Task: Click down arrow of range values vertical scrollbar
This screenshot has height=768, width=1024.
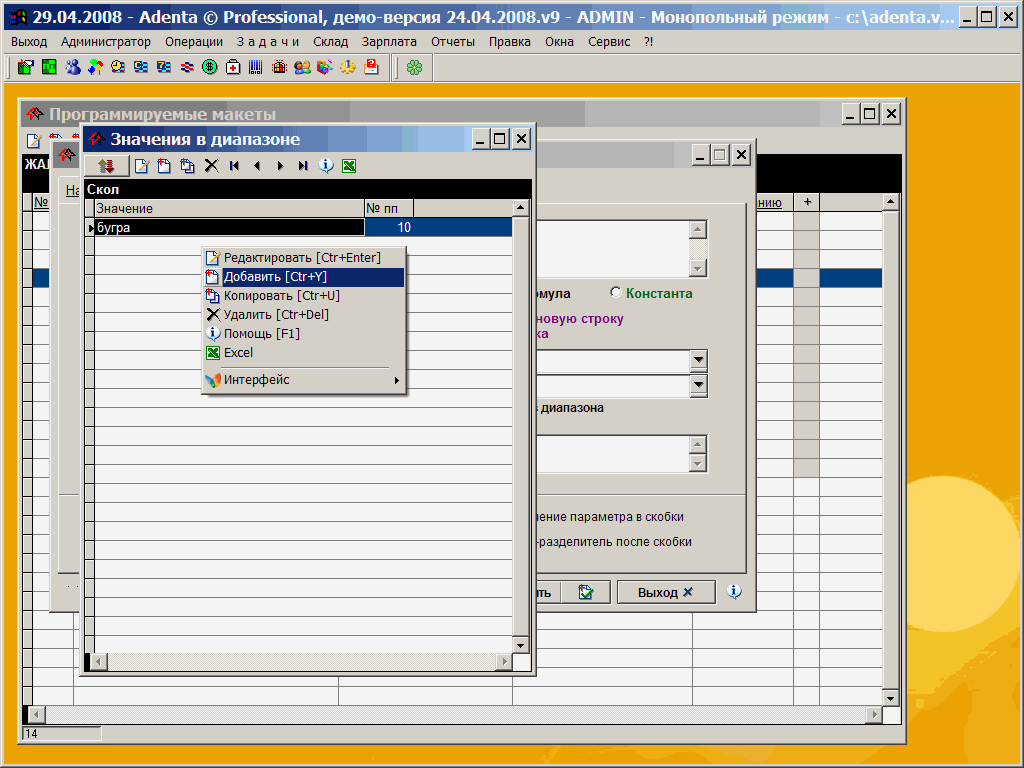Action: (x=520, y=645)
